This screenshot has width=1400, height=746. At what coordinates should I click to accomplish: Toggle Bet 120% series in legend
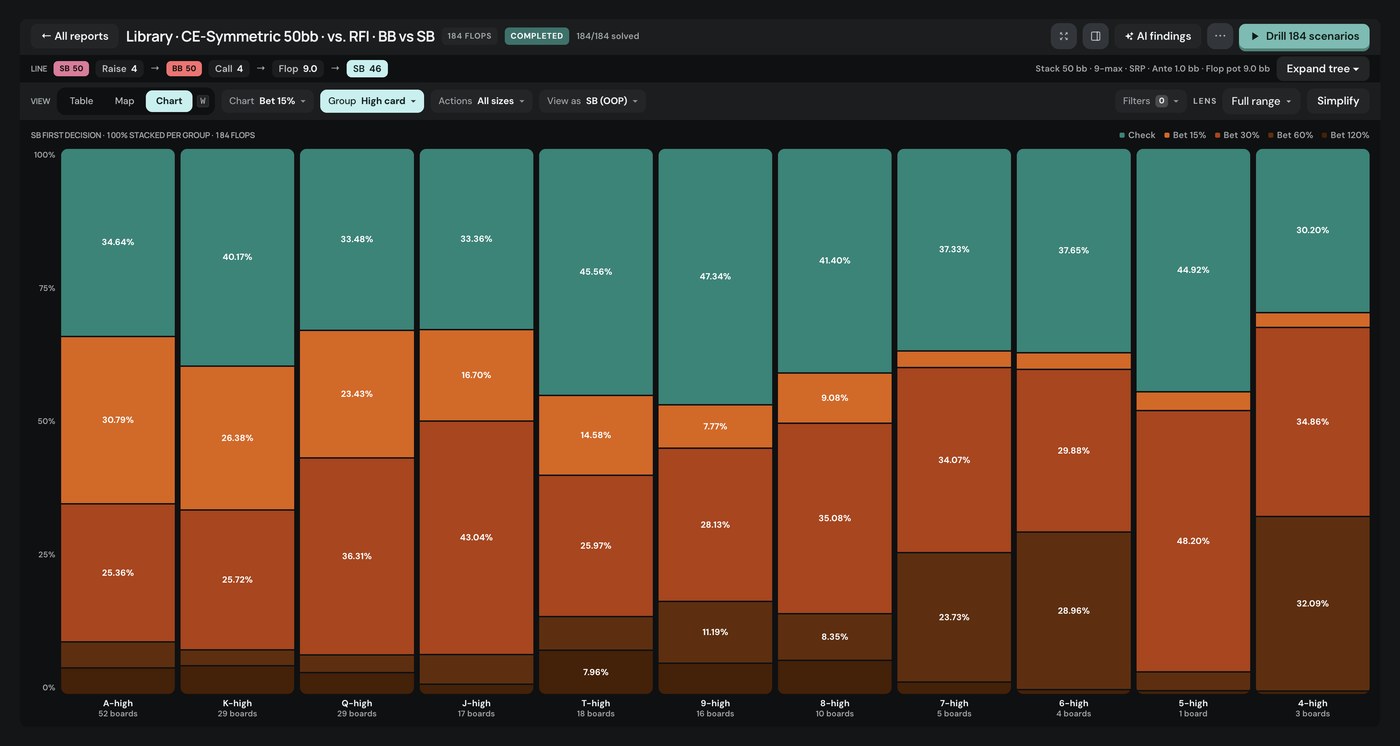pos(1345,135)
